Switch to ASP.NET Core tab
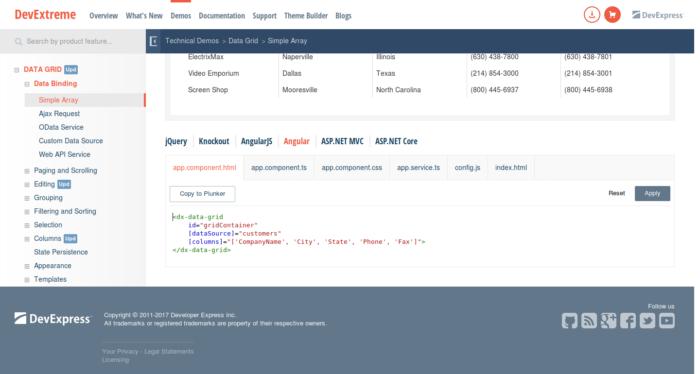 396,141
